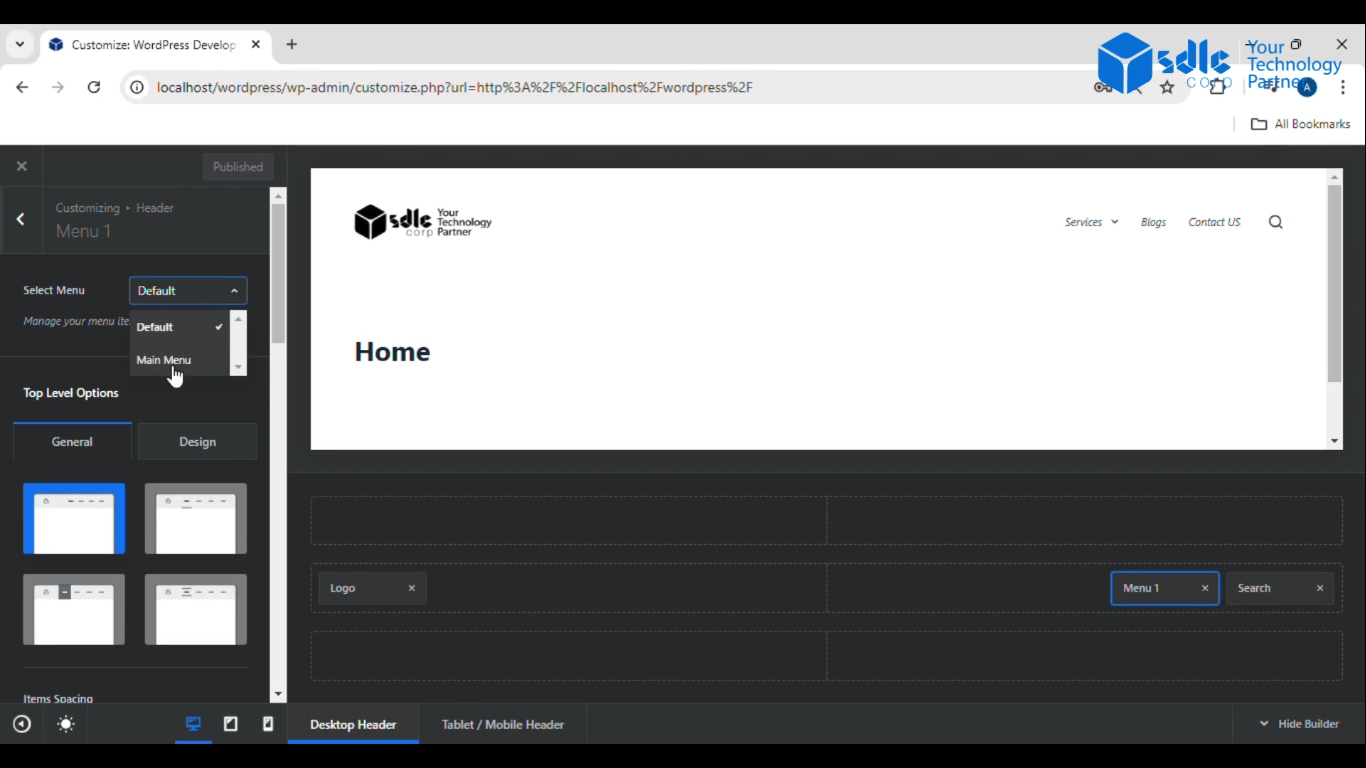Viewport: 1366px width, 768px height.
Task: Click the Top Level Options heading
Action: point(71,393)
